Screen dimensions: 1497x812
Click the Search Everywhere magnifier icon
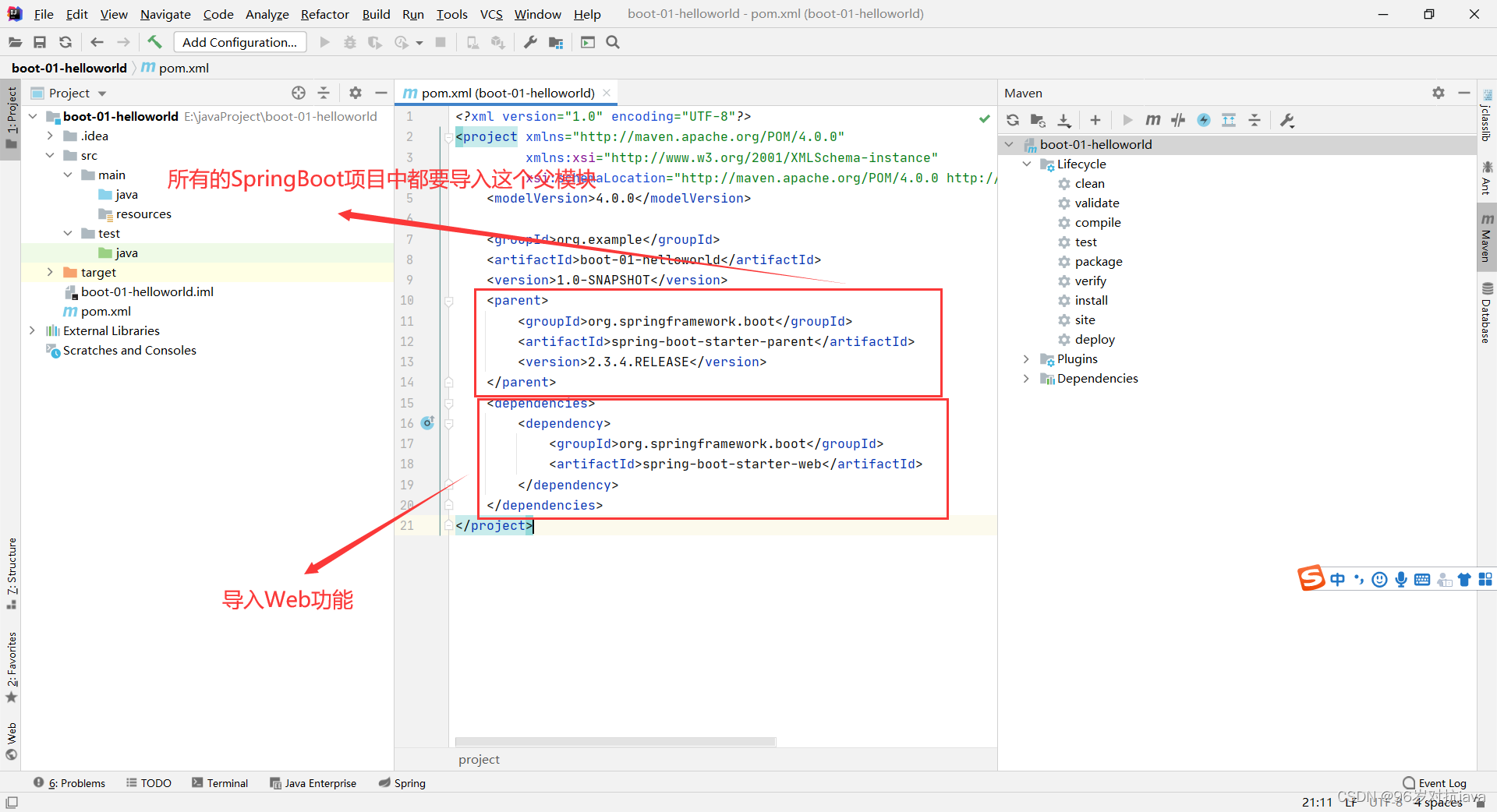(613, 42)
